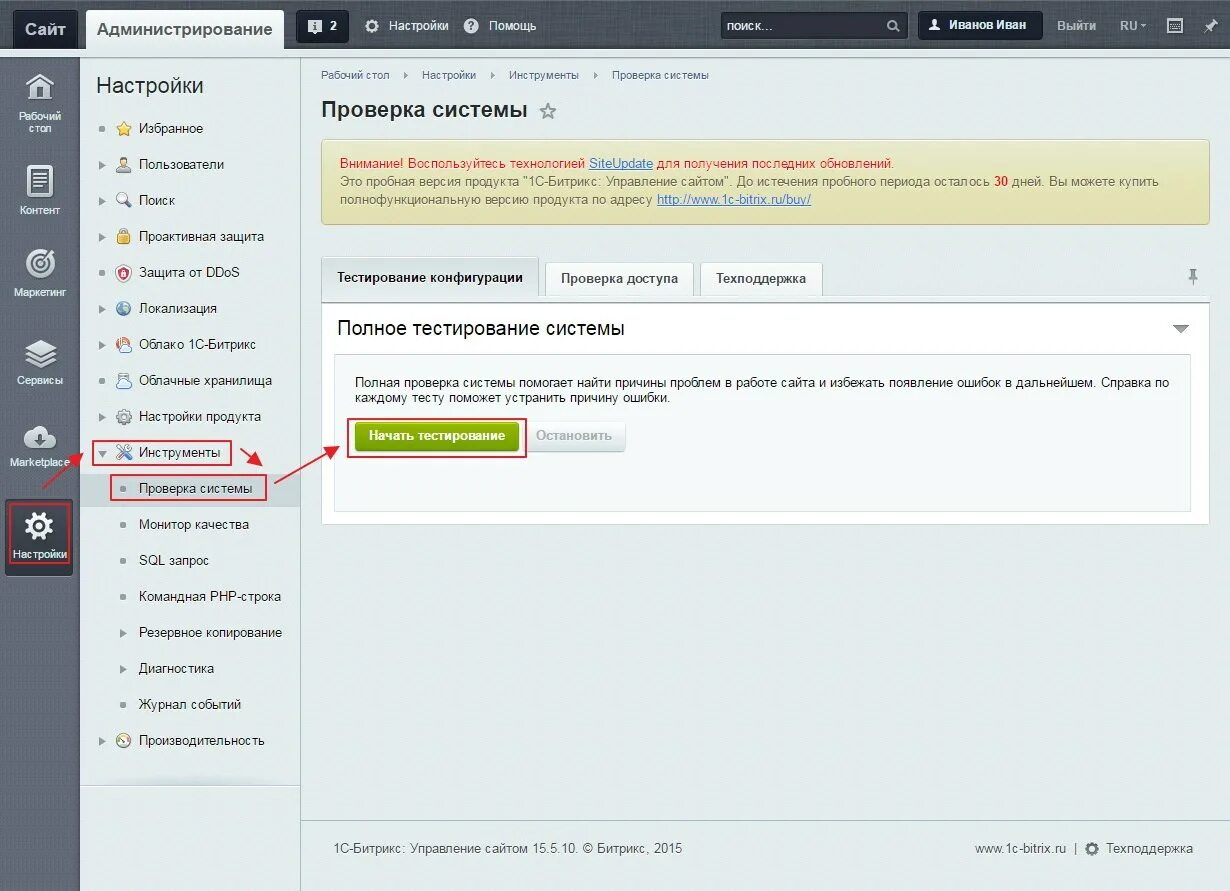Click the user avatar icon next to Иванов Иван

point(937,25)
